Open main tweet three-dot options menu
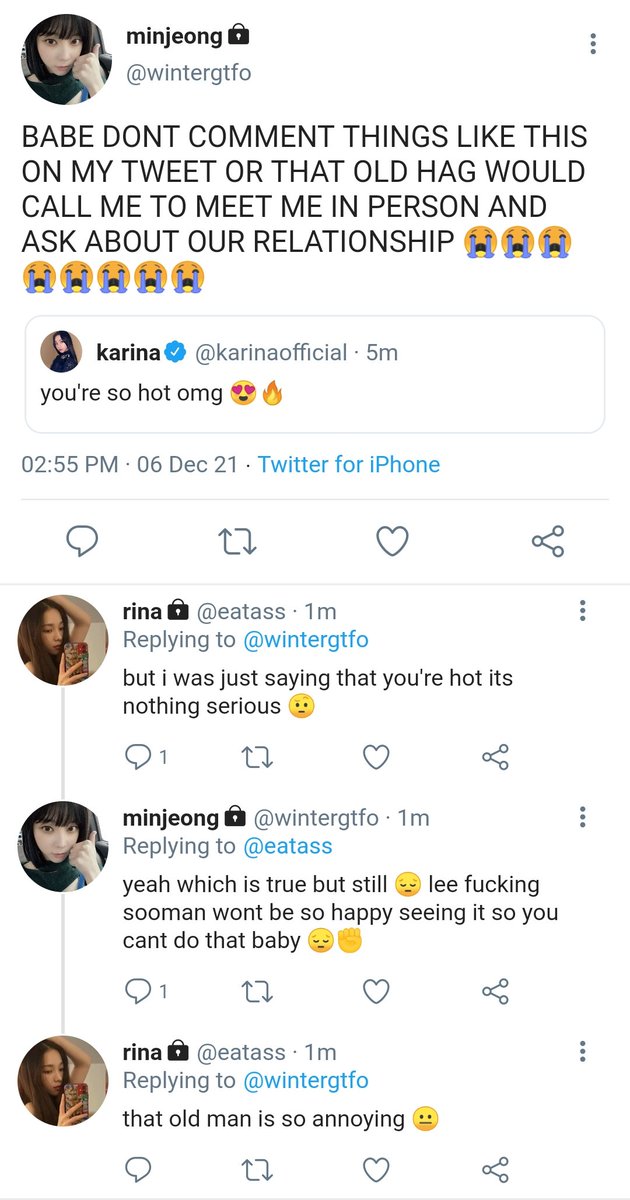 click(x=594, y=44)
